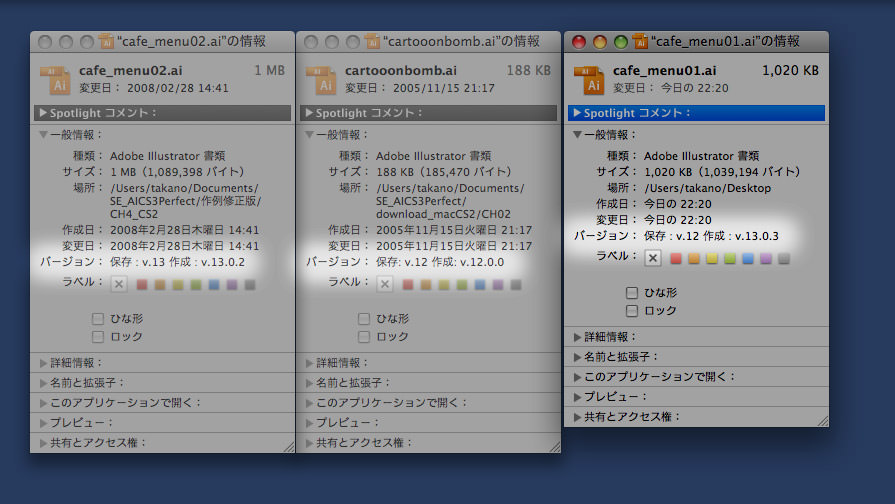The height and width of the screenshot is (504, 895).
Task: Expand プレビュー in cafe_menu02.ai window
Action: (43, 423)
